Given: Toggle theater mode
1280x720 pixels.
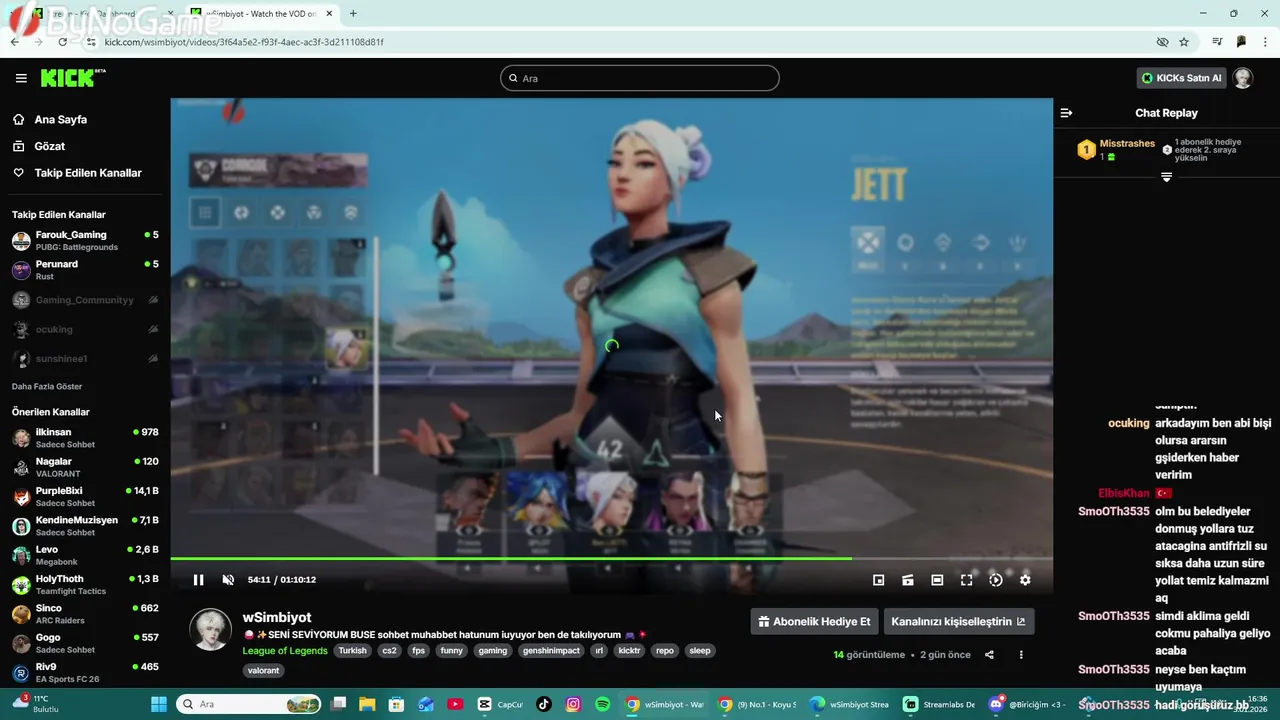Looking at the screenshot, I should 937,580.
